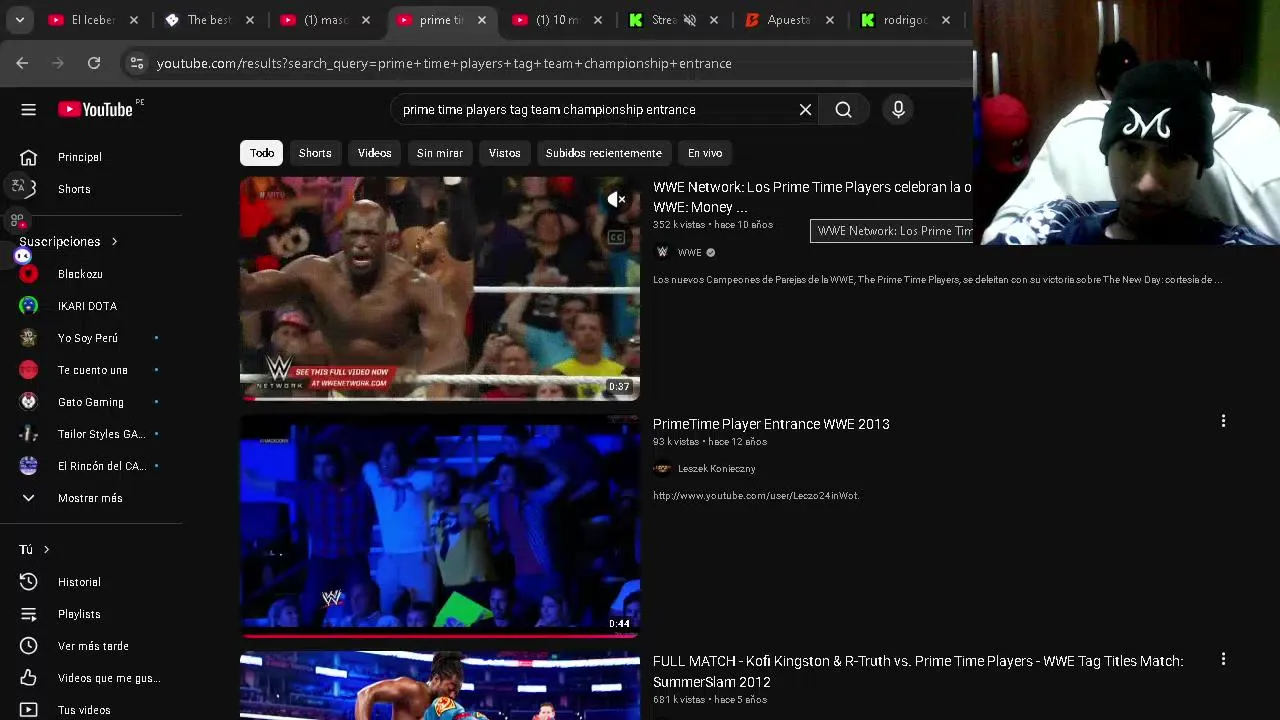
Task: Select the Videos filter chip
Action: pyautogui.click(x=375, y=153)
